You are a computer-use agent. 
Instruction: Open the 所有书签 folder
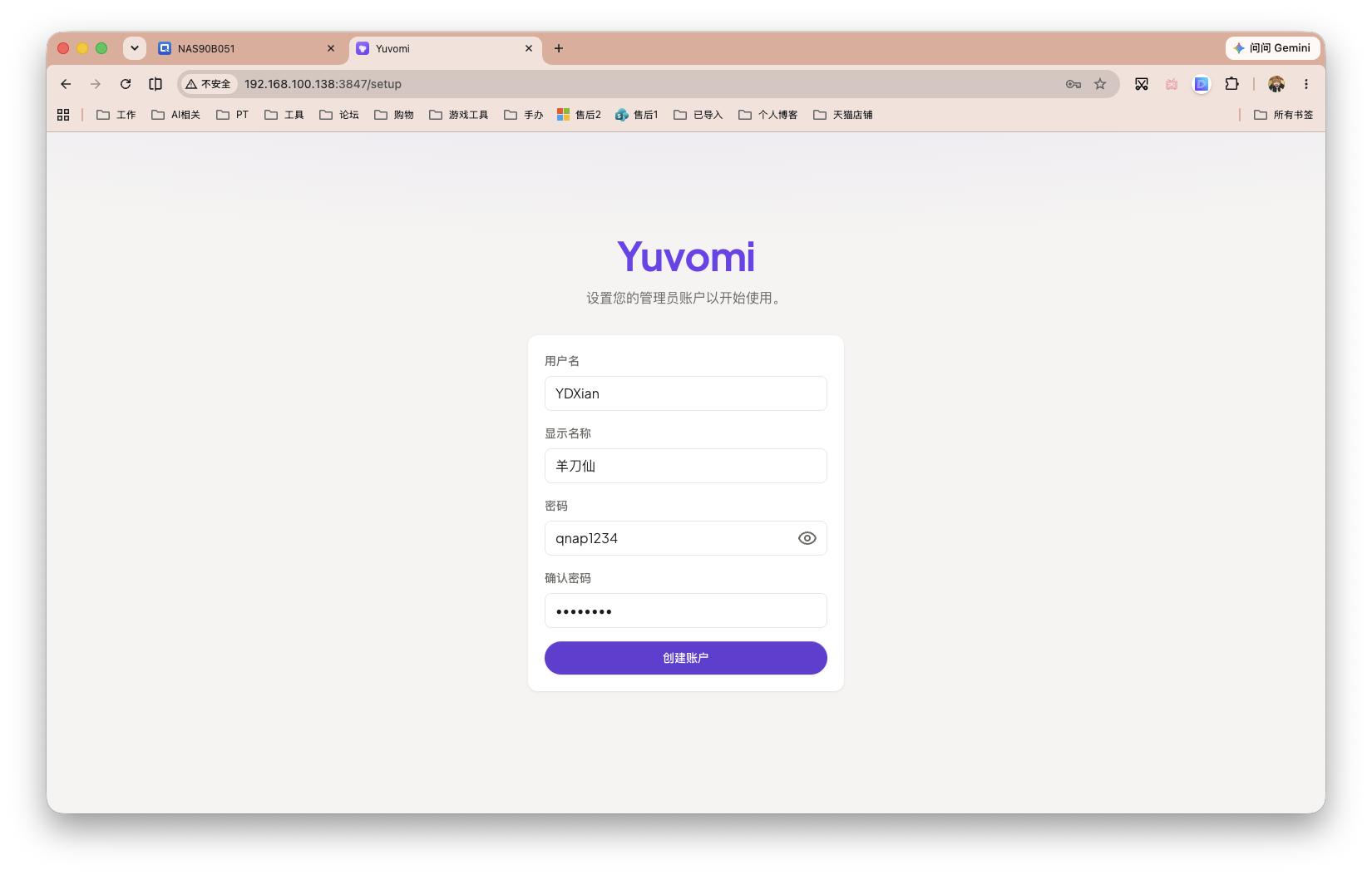click(x=1284, y=115)
